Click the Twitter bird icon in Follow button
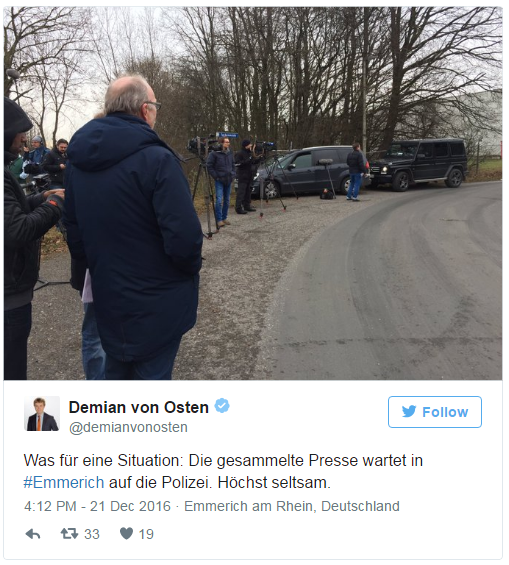Viewport: 509px width, 565px height. (x=409, y=412)
